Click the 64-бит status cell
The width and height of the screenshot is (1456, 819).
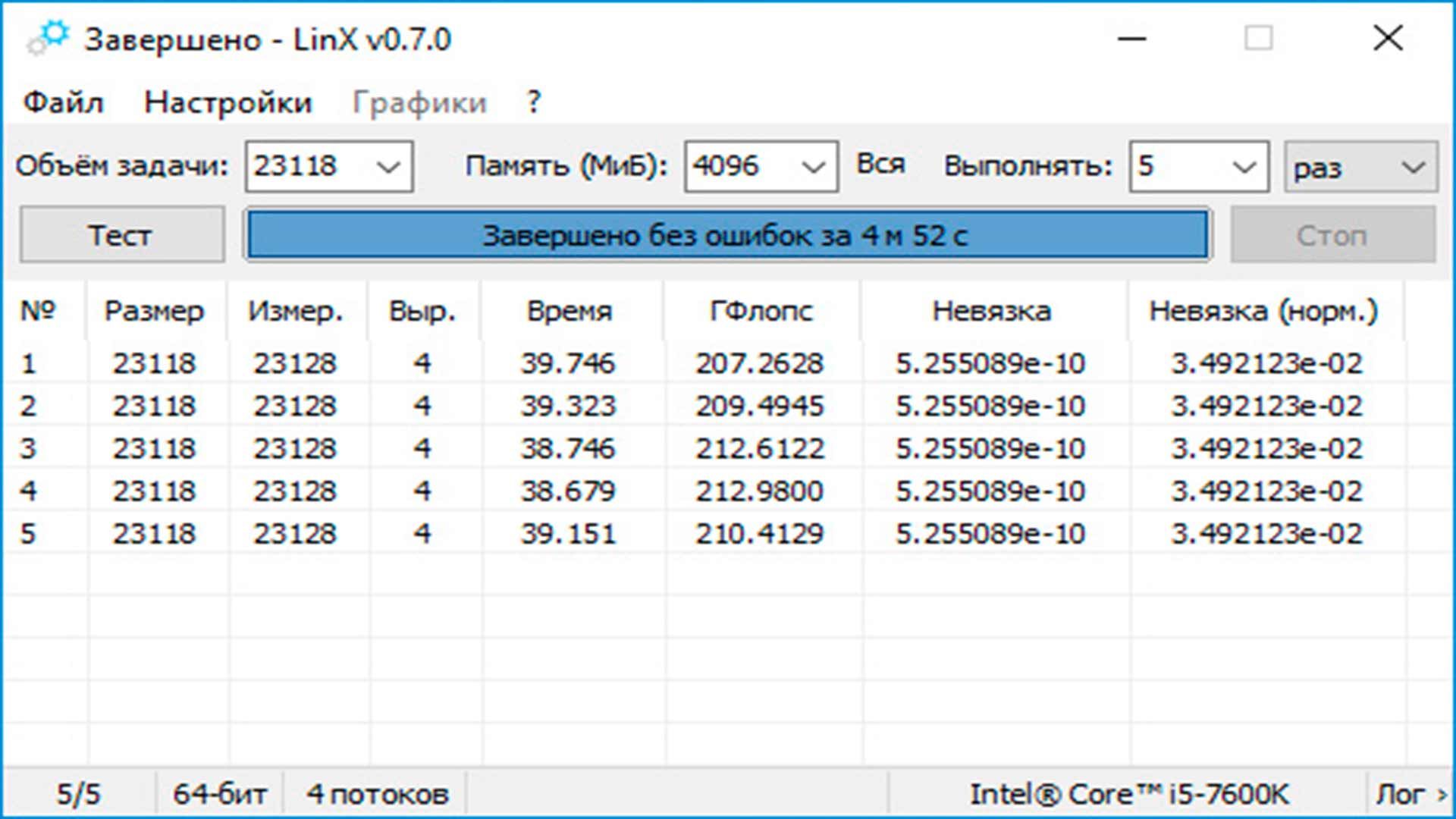219,794
